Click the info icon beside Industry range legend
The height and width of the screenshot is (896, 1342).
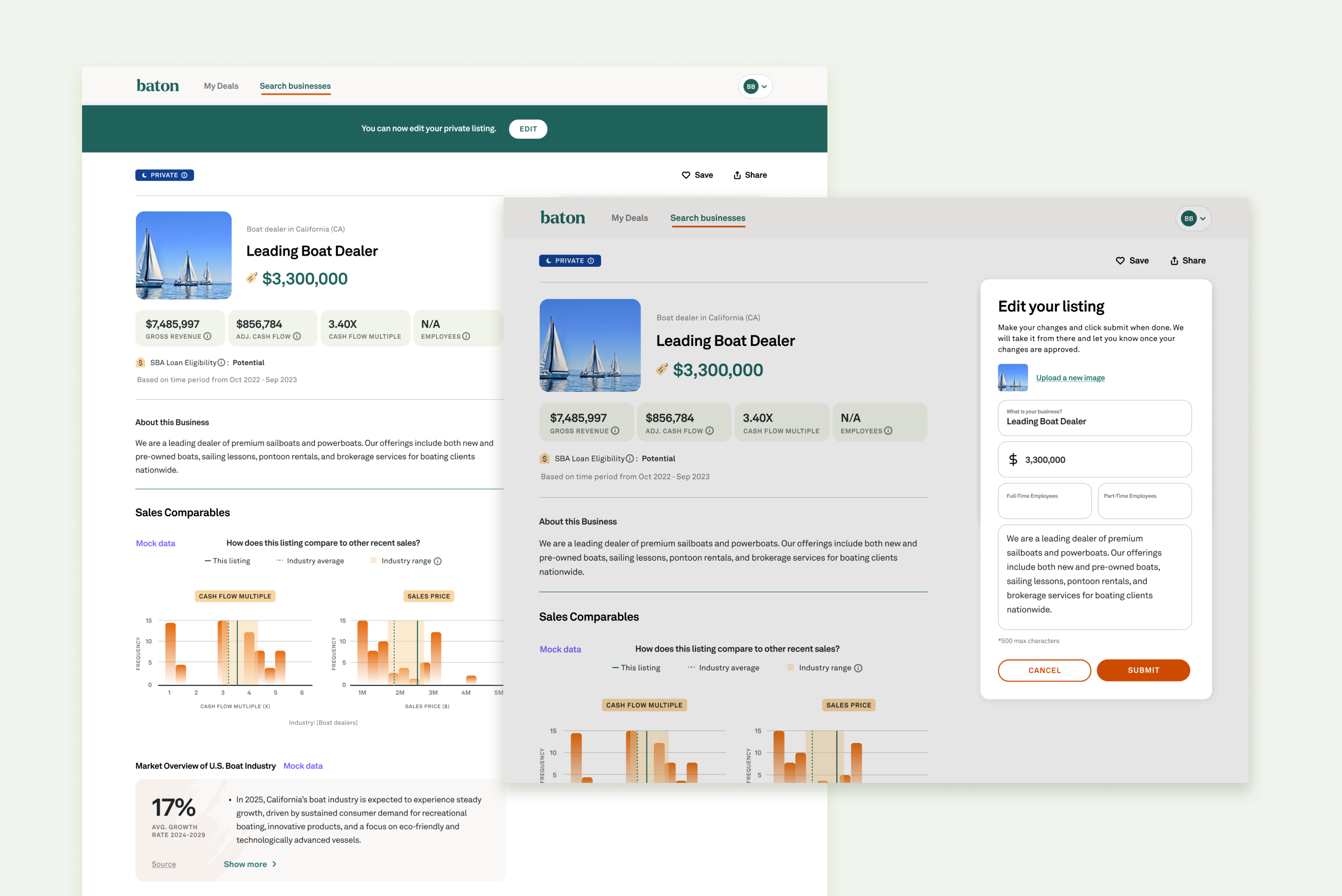point(438,561)
